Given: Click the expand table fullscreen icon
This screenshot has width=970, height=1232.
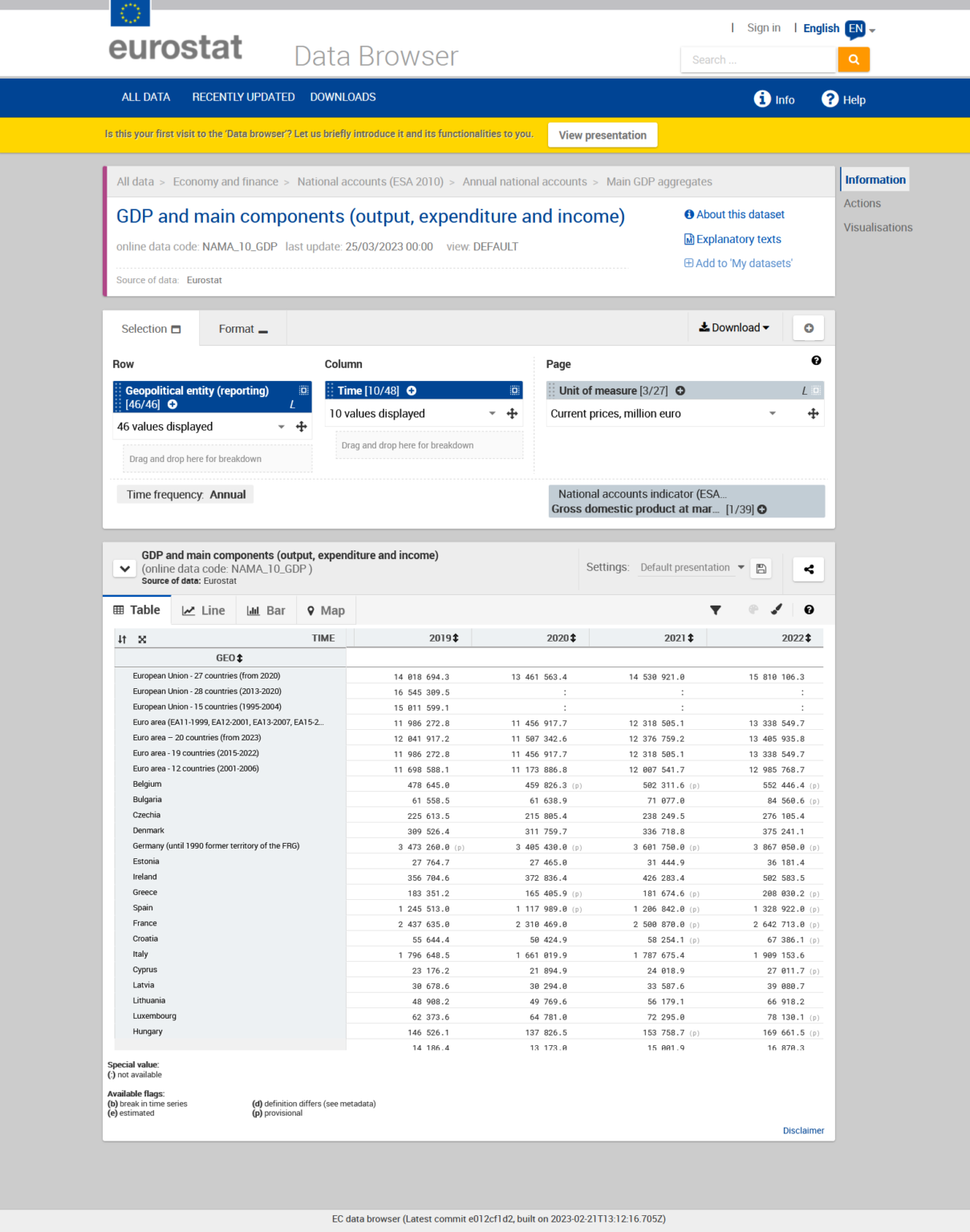Looking at the screenshot, I should tap(142, 639).
